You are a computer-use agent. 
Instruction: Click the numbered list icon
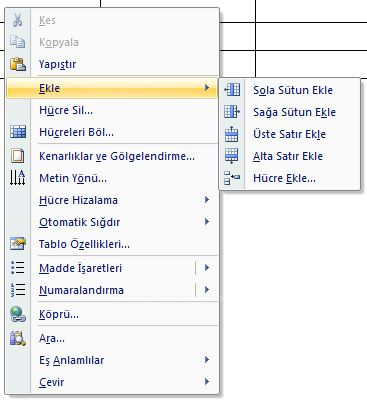18,290
